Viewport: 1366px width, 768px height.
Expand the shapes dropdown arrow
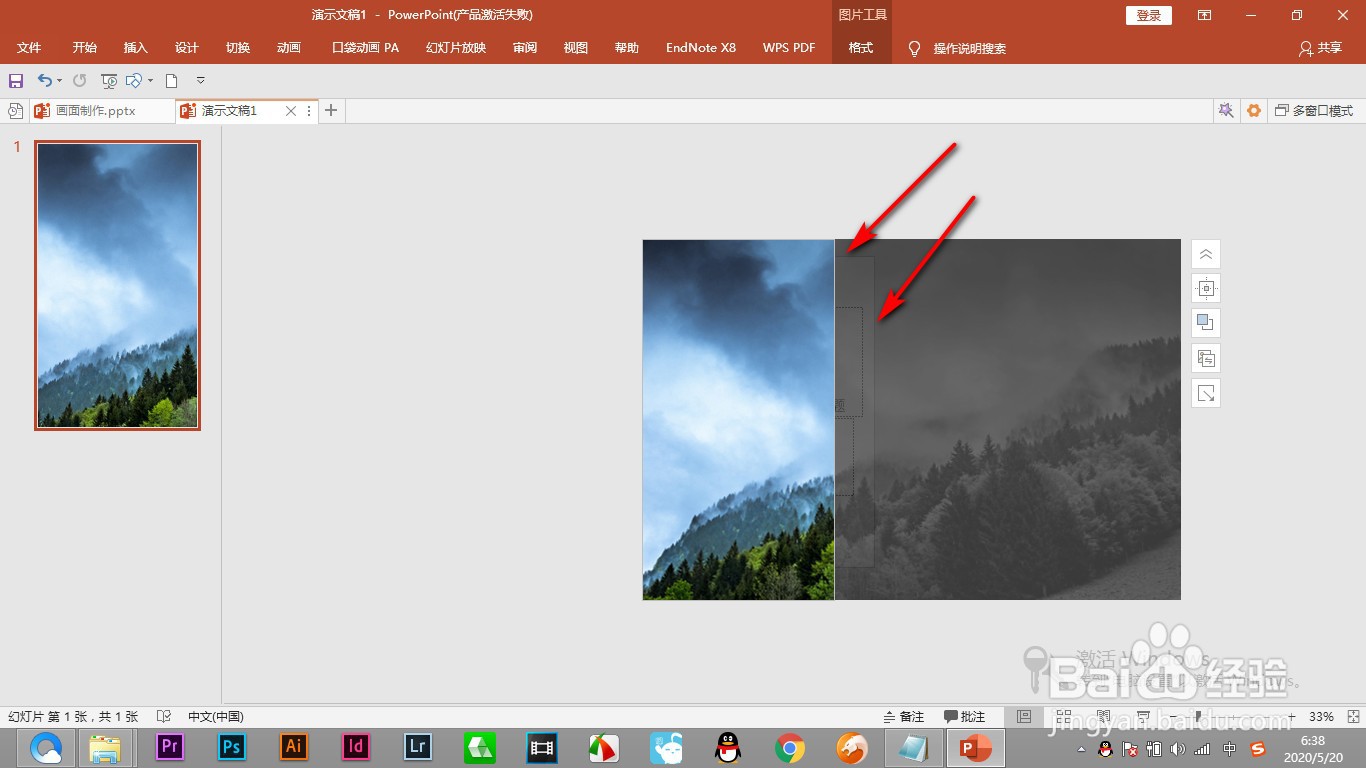click(x=150, y=81)
